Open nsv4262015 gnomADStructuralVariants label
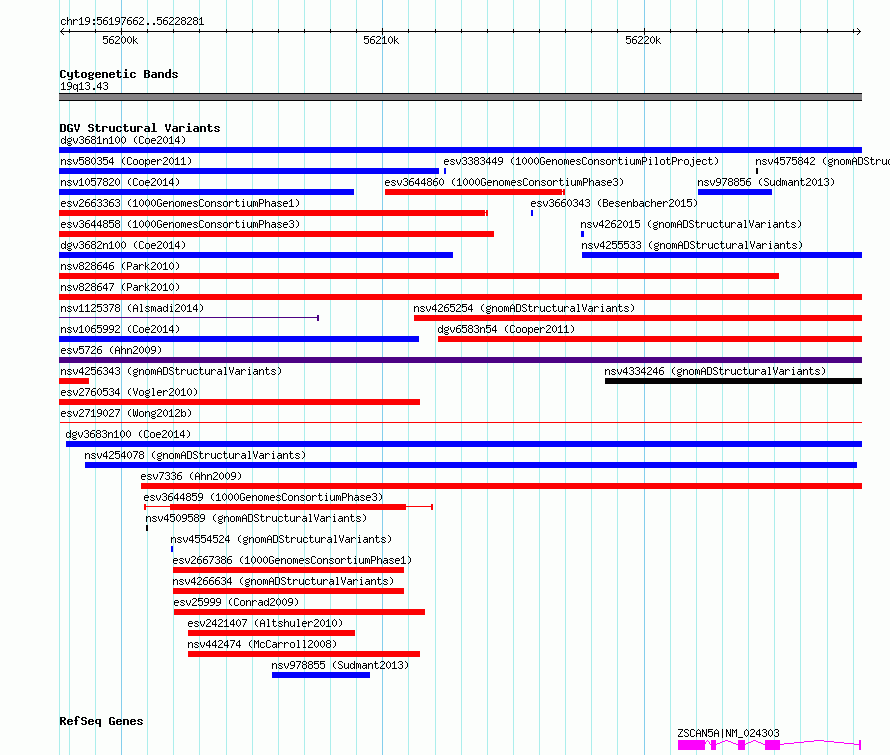 coord(691,224)
